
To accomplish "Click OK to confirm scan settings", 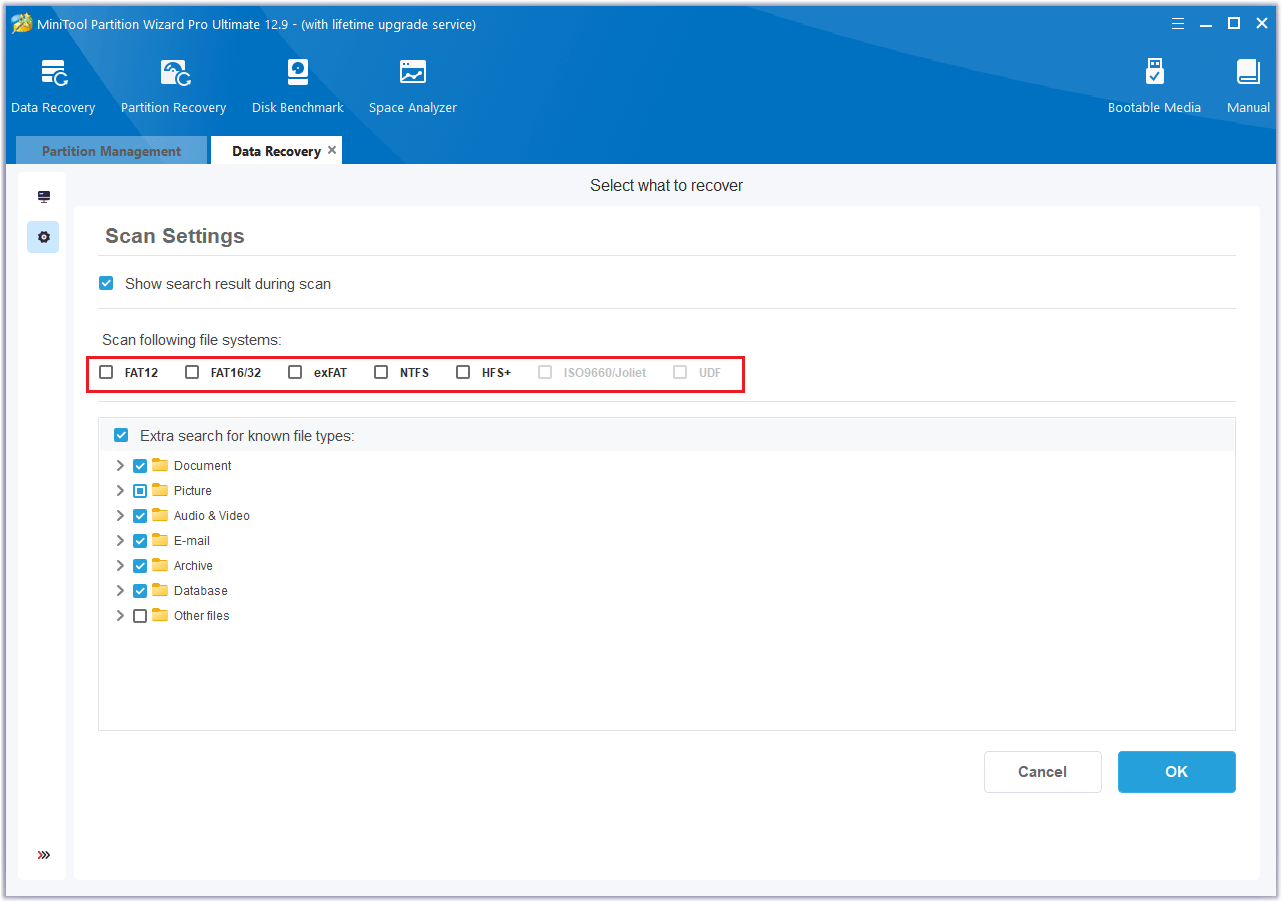I will [x=1176, y=772].
